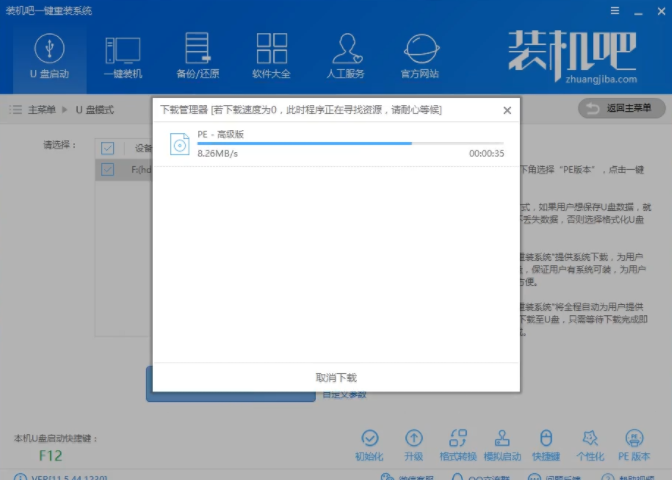
Task: Go to 软件大全 tab
Action: click(271, 57)
